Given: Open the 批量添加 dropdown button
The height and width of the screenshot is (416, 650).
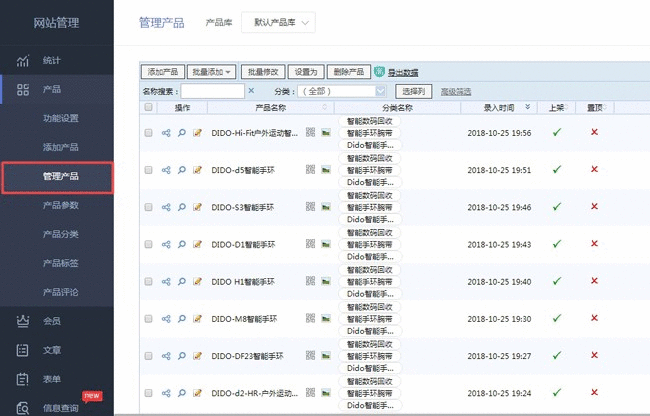Looking at the screenshot, I should 212,72.
